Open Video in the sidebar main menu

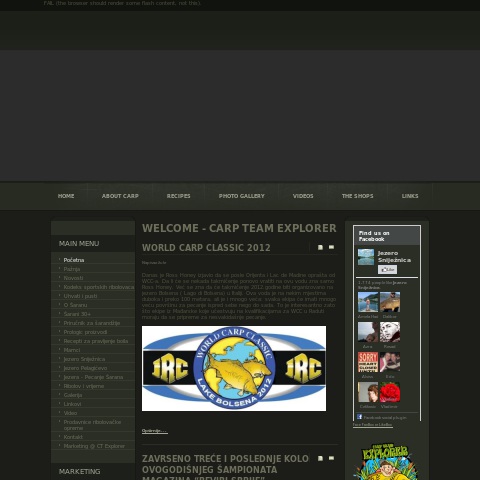coord(70,413)
